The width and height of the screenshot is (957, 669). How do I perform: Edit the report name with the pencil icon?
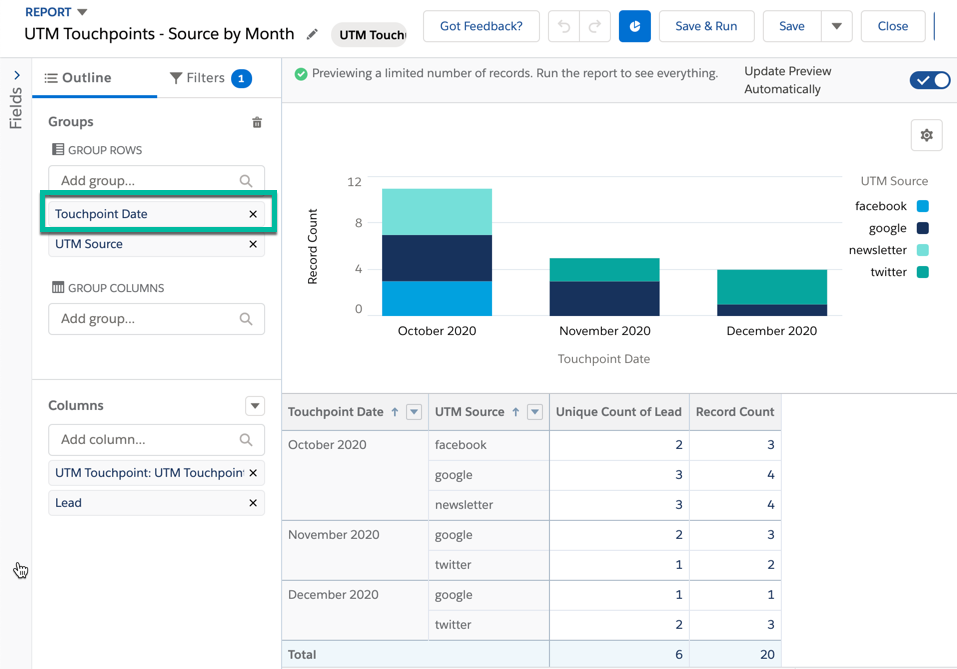click(311, 32)
